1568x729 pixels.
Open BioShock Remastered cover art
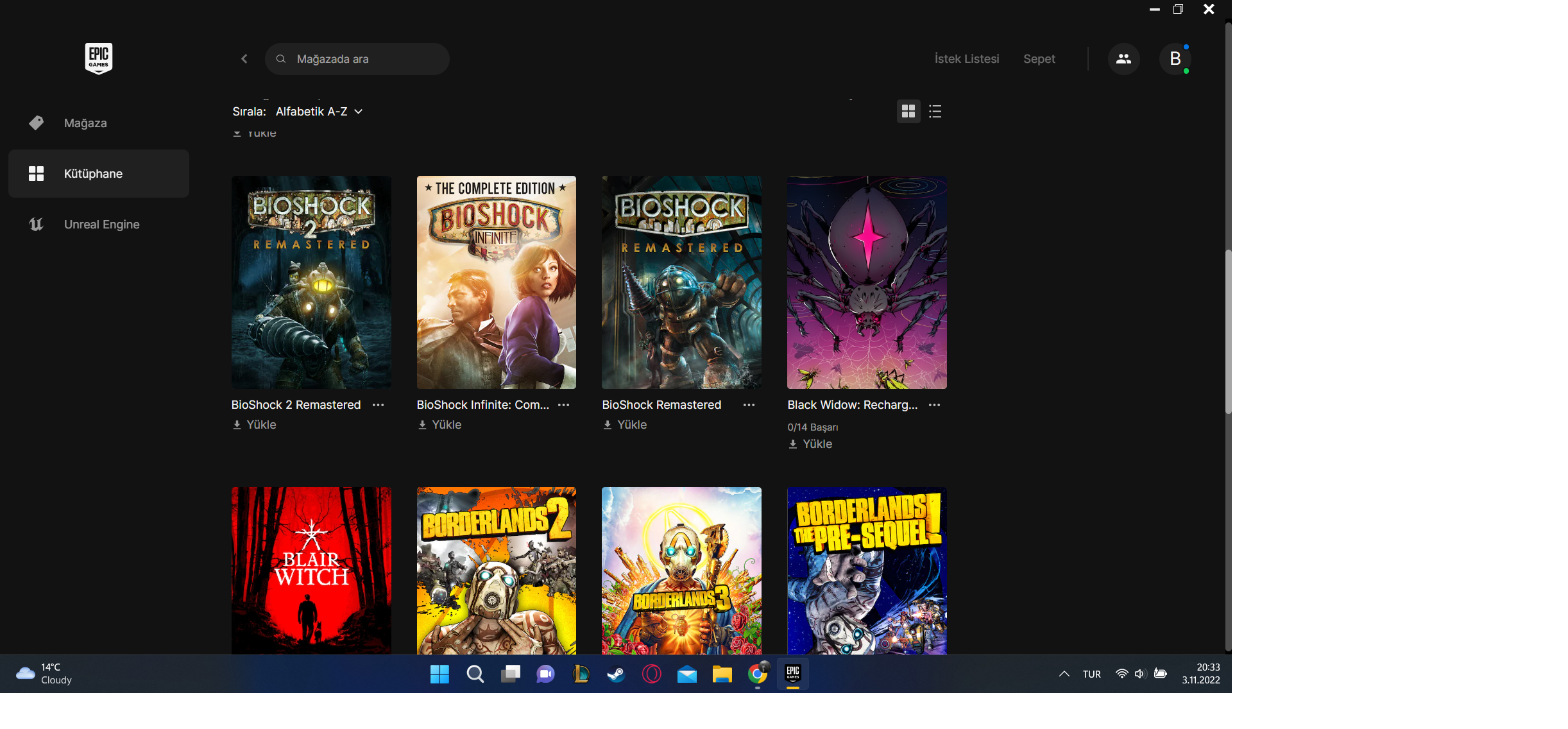point(681,282)
